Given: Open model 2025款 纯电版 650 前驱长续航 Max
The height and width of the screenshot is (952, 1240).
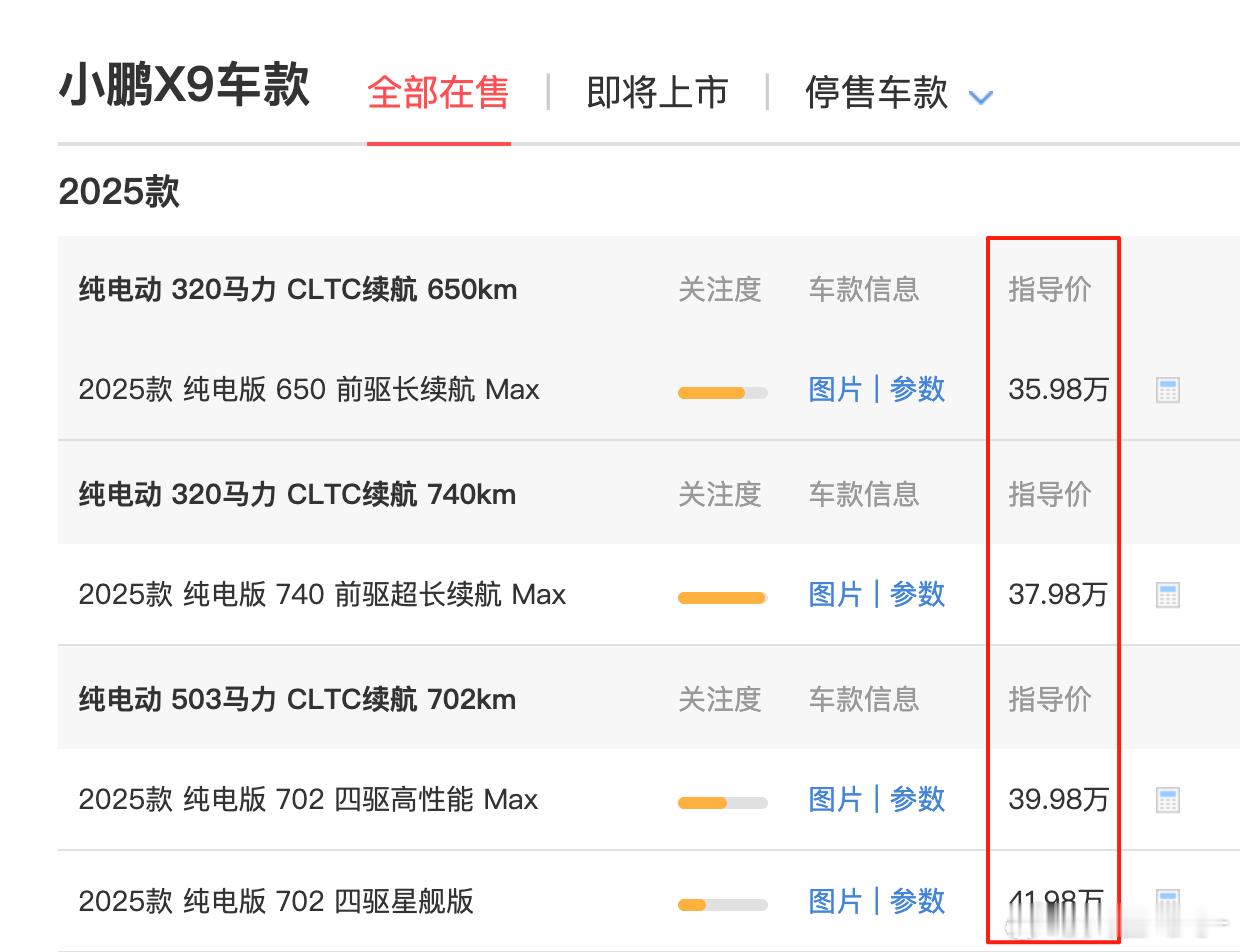Looking at the screenshot, I should [309, 389].
